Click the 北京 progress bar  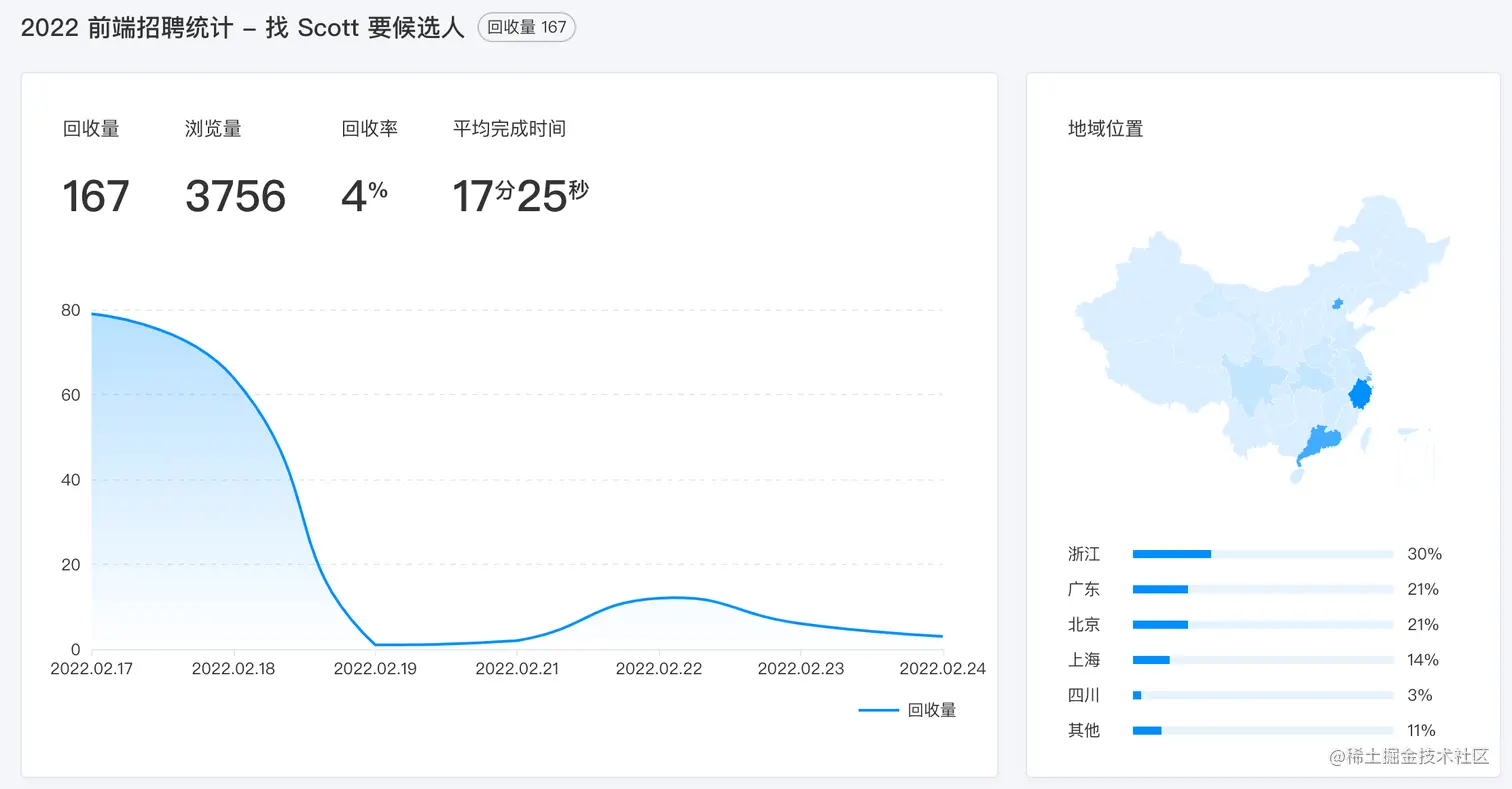[1263, 625]
